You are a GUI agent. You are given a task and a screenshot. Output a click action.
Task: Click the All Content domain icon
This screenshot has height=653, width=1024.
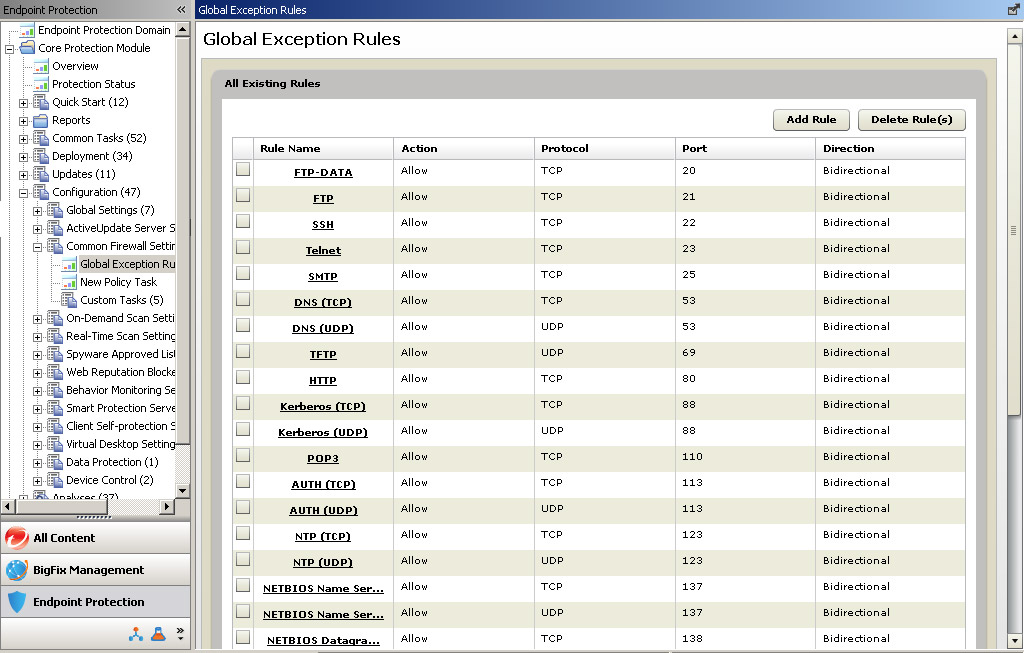tap(17, 538)
